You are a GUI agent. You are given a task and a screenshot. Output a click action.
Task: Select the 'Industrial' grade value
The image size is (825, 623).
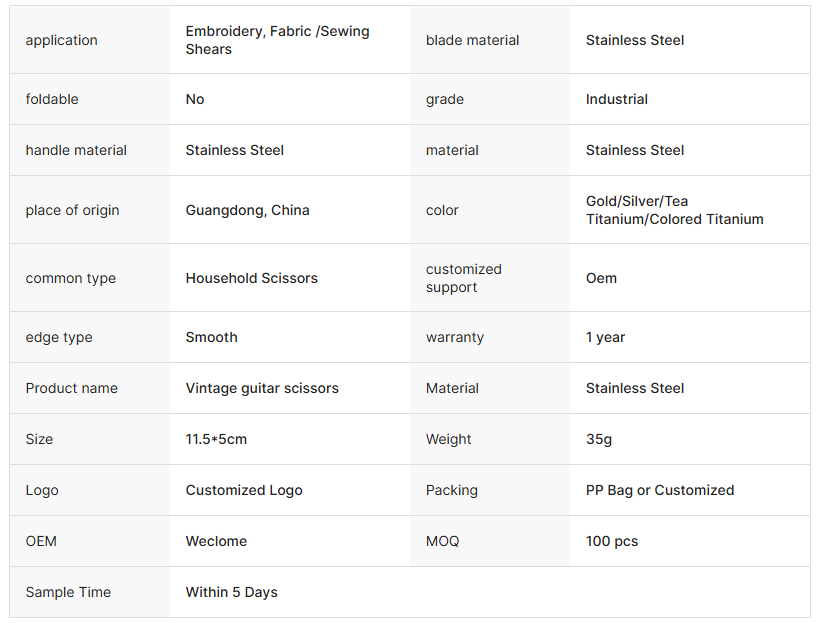pos(617,99)
